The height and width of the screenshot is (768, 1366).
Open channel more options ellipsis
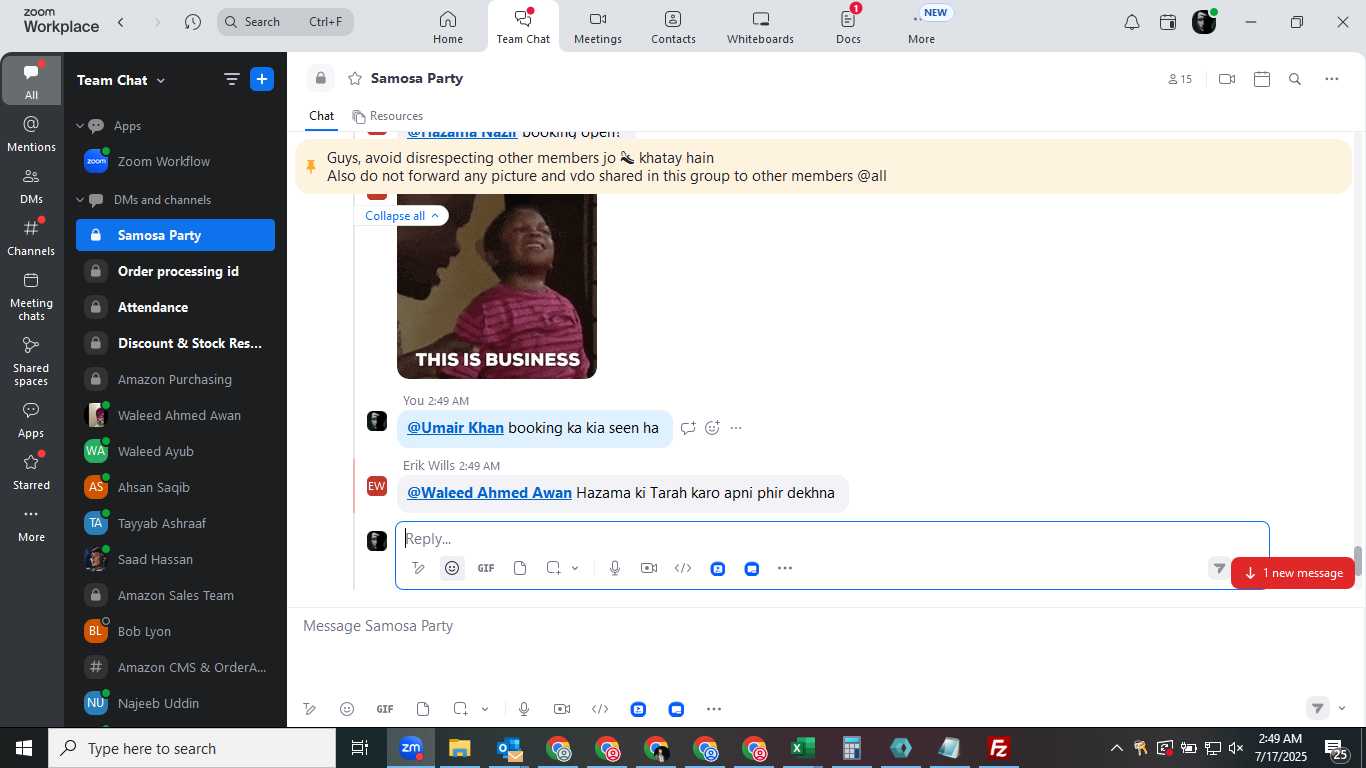(x=1331, y=79)
